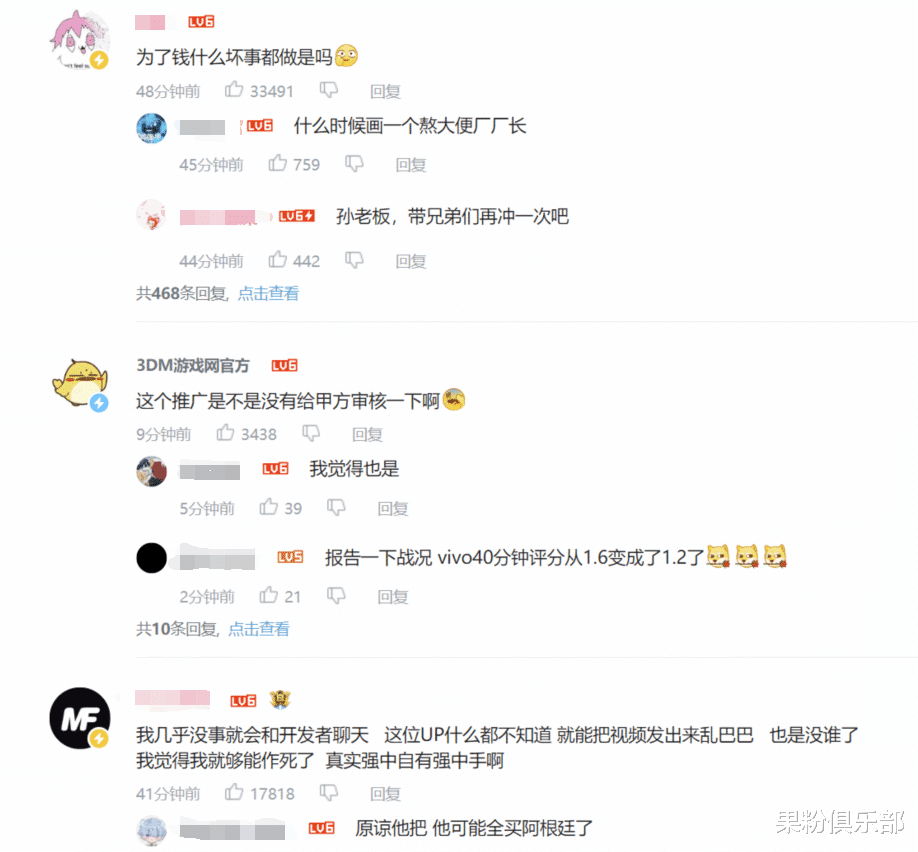Open the black MF avatar profile

(80, 718)
